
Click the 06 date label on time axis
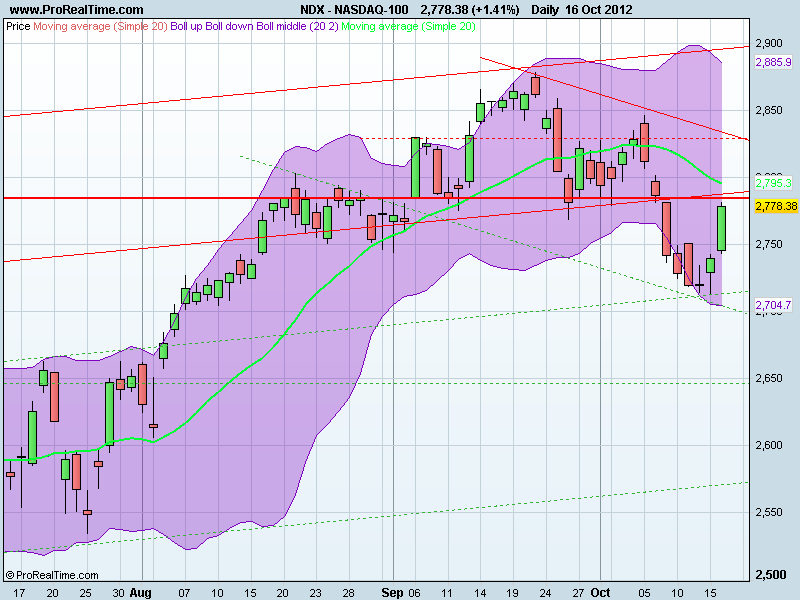[x=414, y=593]
